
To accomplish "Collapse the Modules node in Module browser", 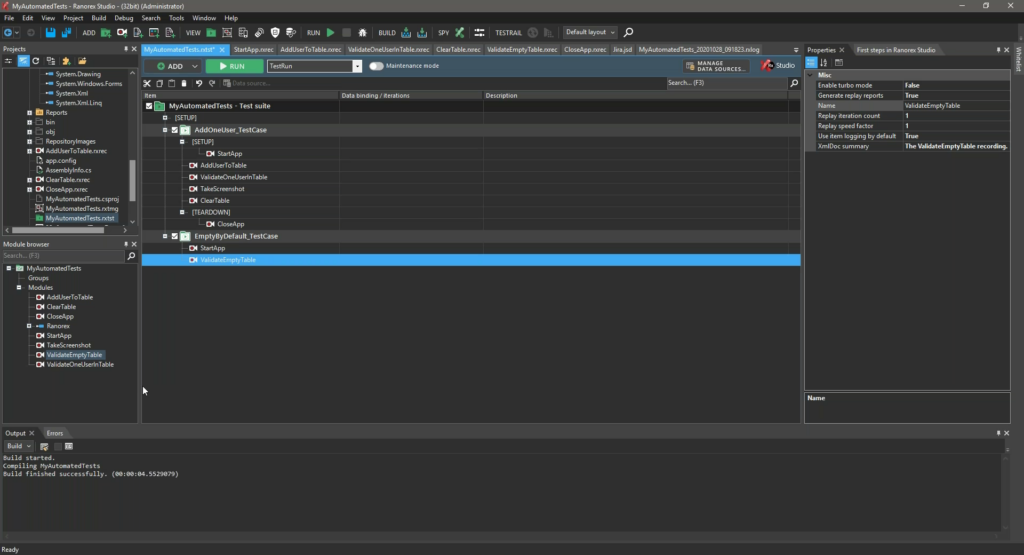I will (19, 287).
